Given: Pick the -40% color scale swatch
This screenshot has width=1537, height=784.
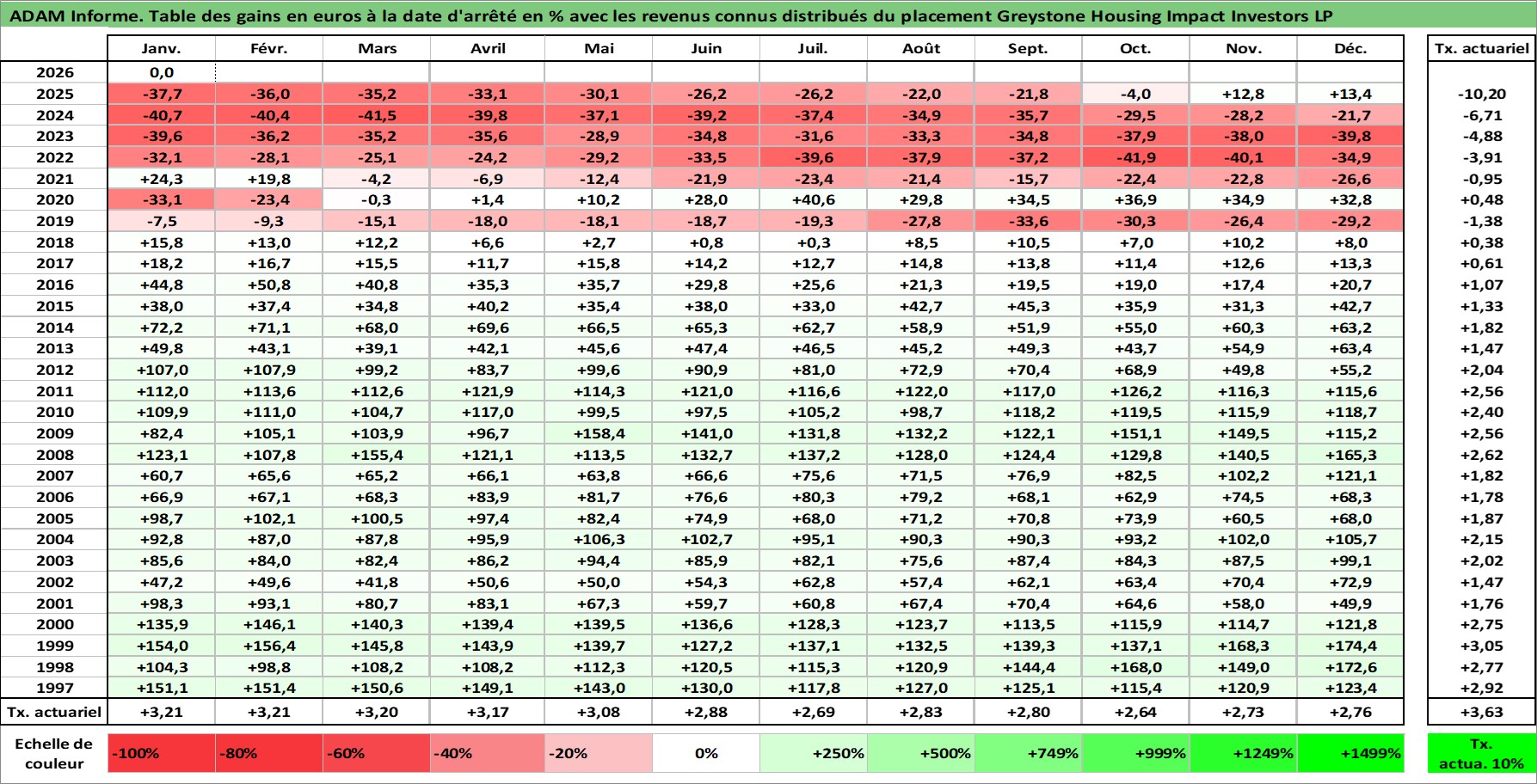Looking at the screenshot, I should [x=488, y=753].
